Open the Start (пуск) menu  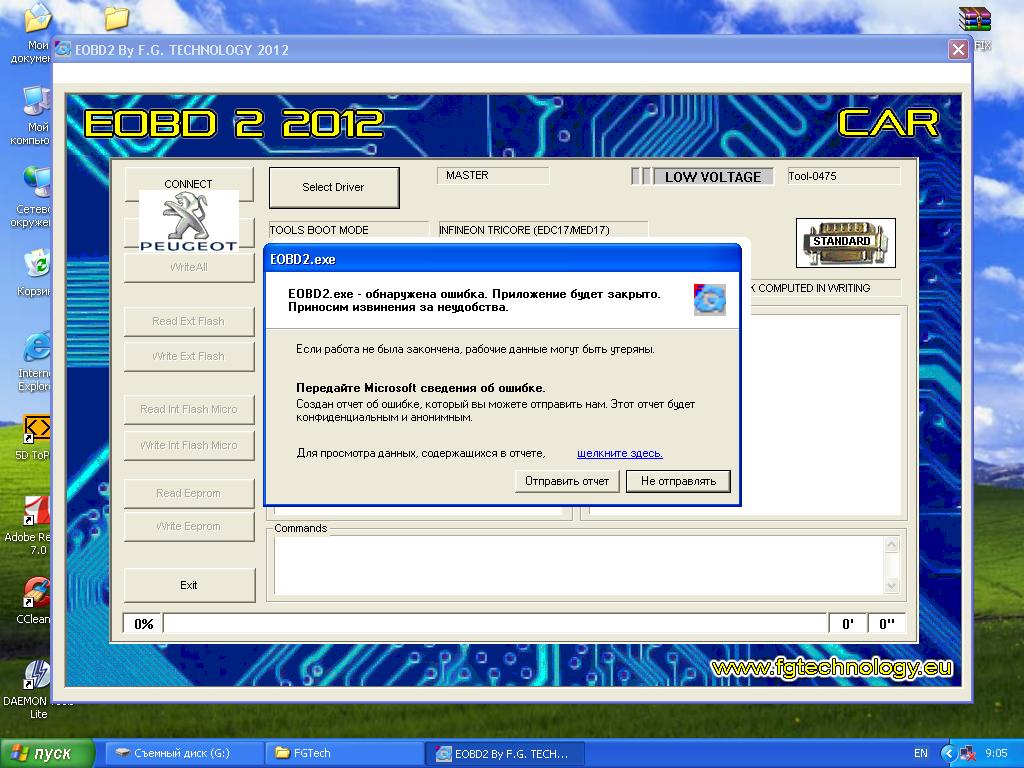[47, 753]
